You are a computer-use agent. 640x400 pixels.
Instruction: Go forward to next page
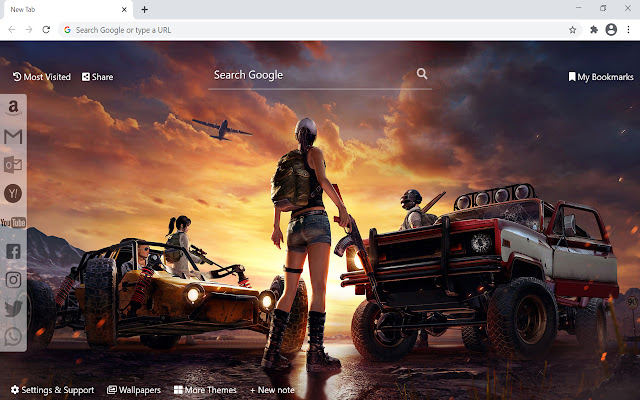29,29
